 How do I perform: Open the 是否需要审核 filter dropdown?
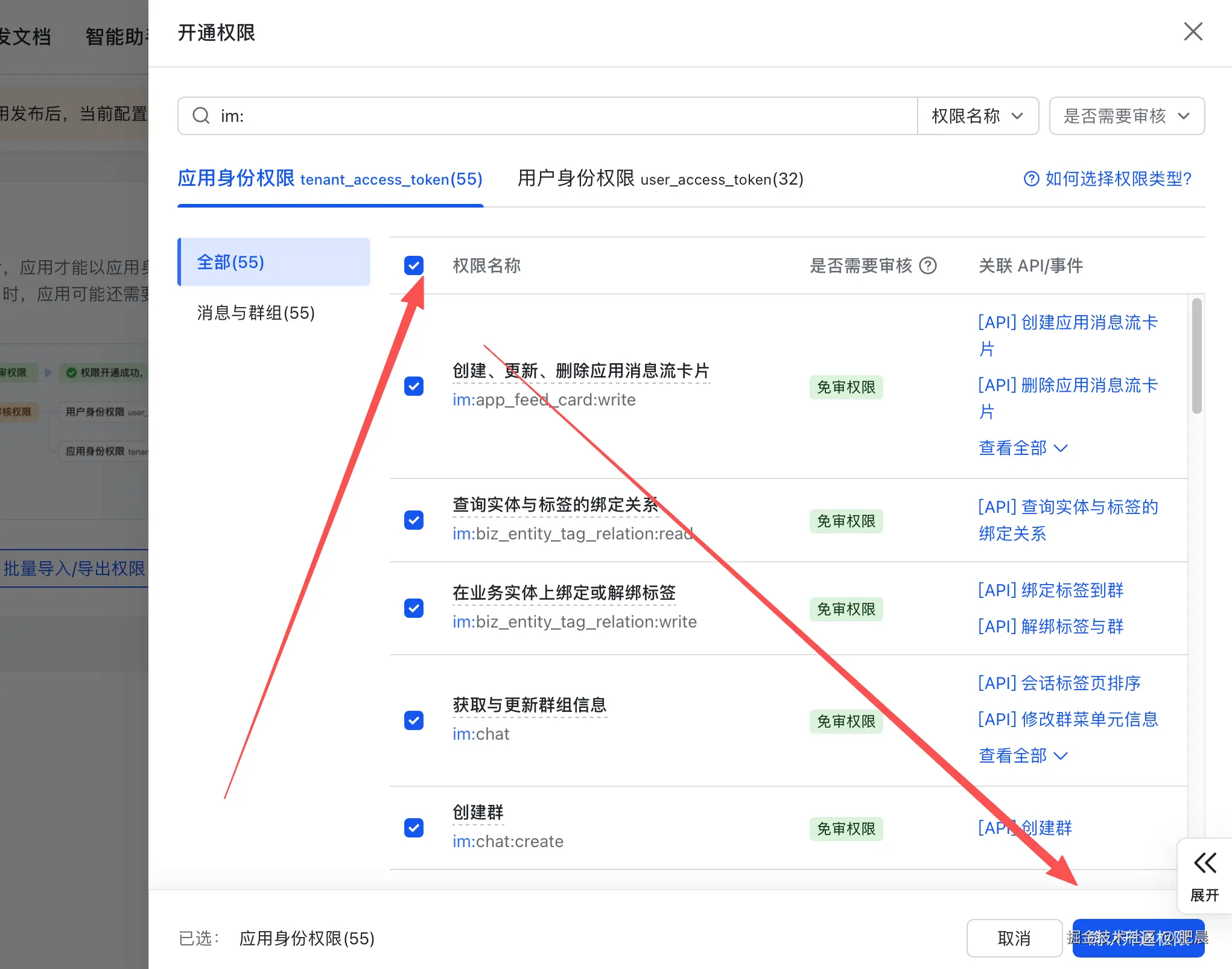click(1126, 115)
